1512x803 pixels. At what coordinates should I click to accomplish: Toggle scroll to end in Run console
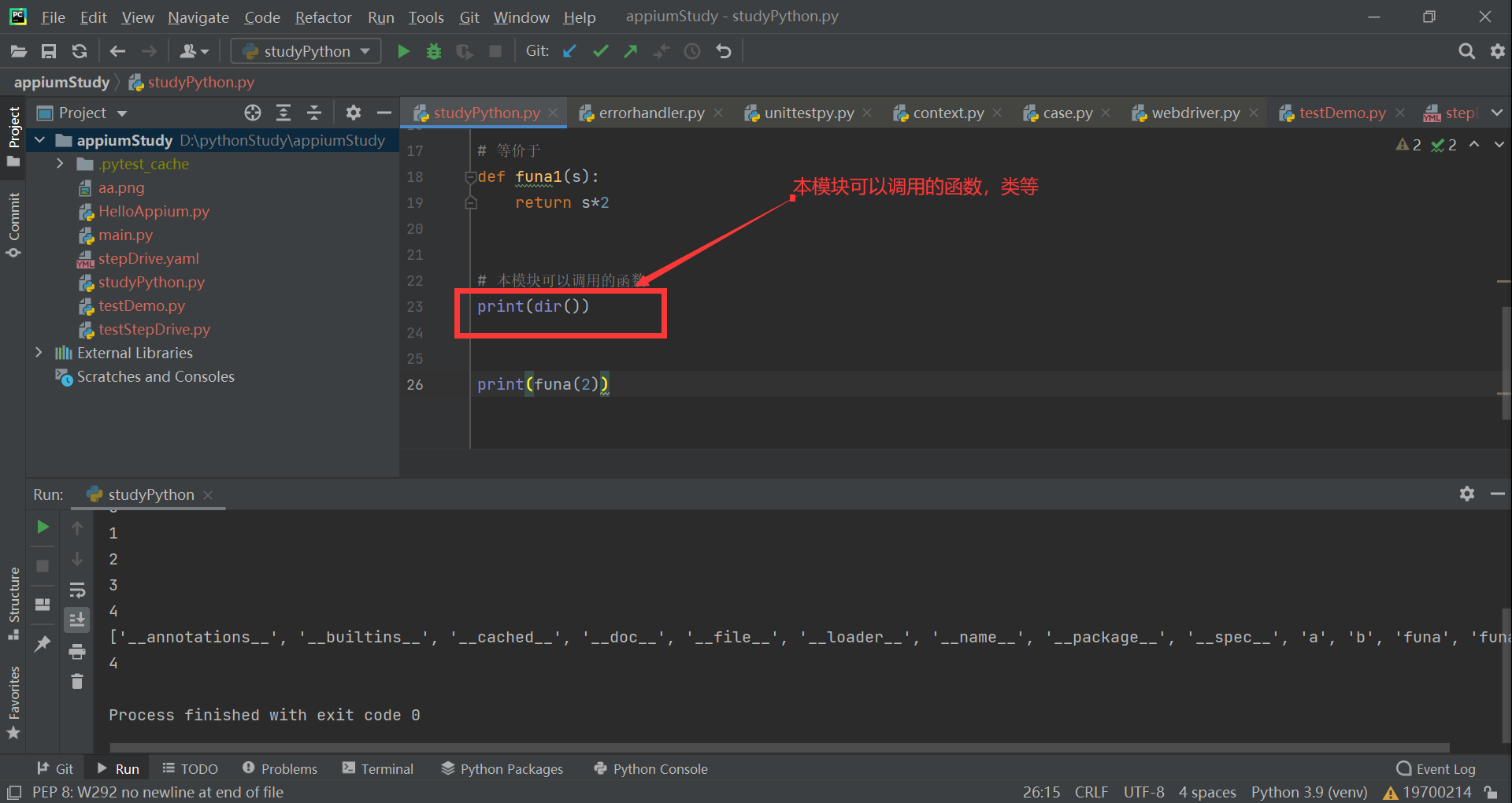coord(77,620)
